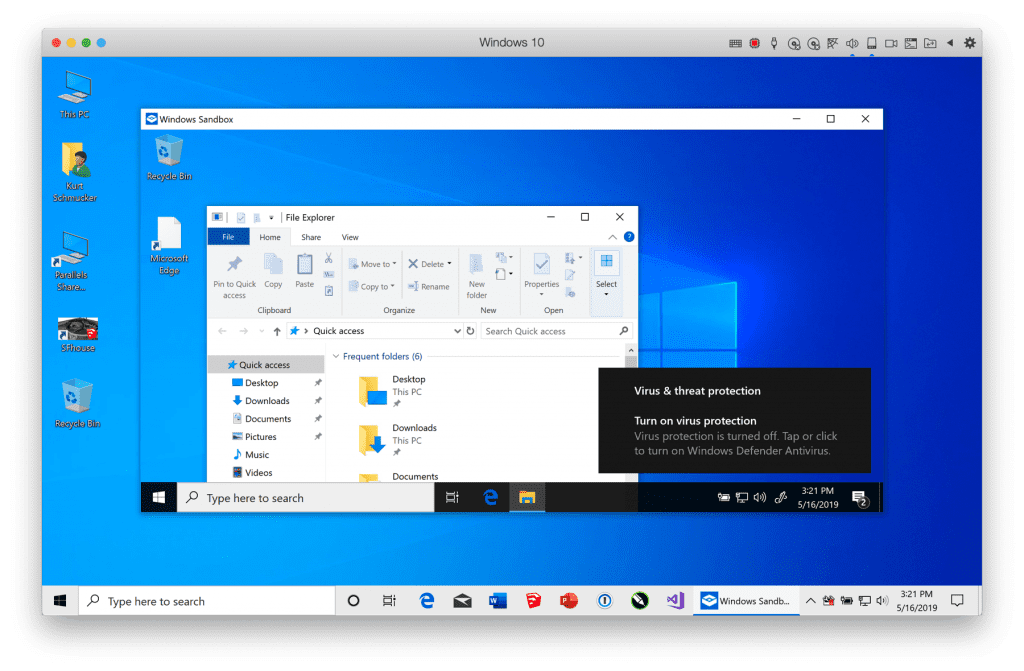Collapse the ribbon with the chevron
1024x671 pixels.
(613, 237)
